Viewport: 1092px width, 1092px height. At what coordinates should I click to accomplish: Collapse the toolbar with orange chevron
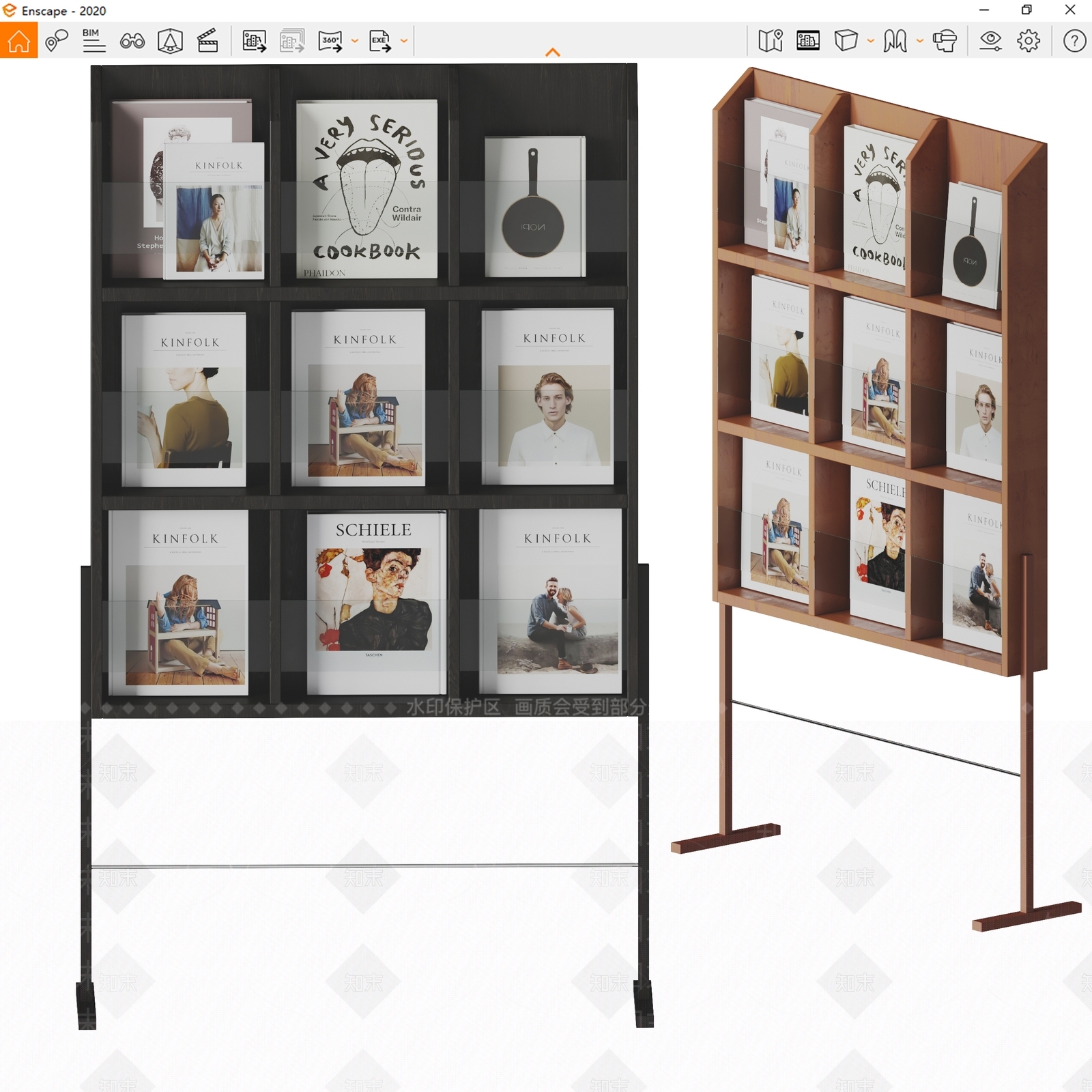pyautogui.click(x=553, y=52)
